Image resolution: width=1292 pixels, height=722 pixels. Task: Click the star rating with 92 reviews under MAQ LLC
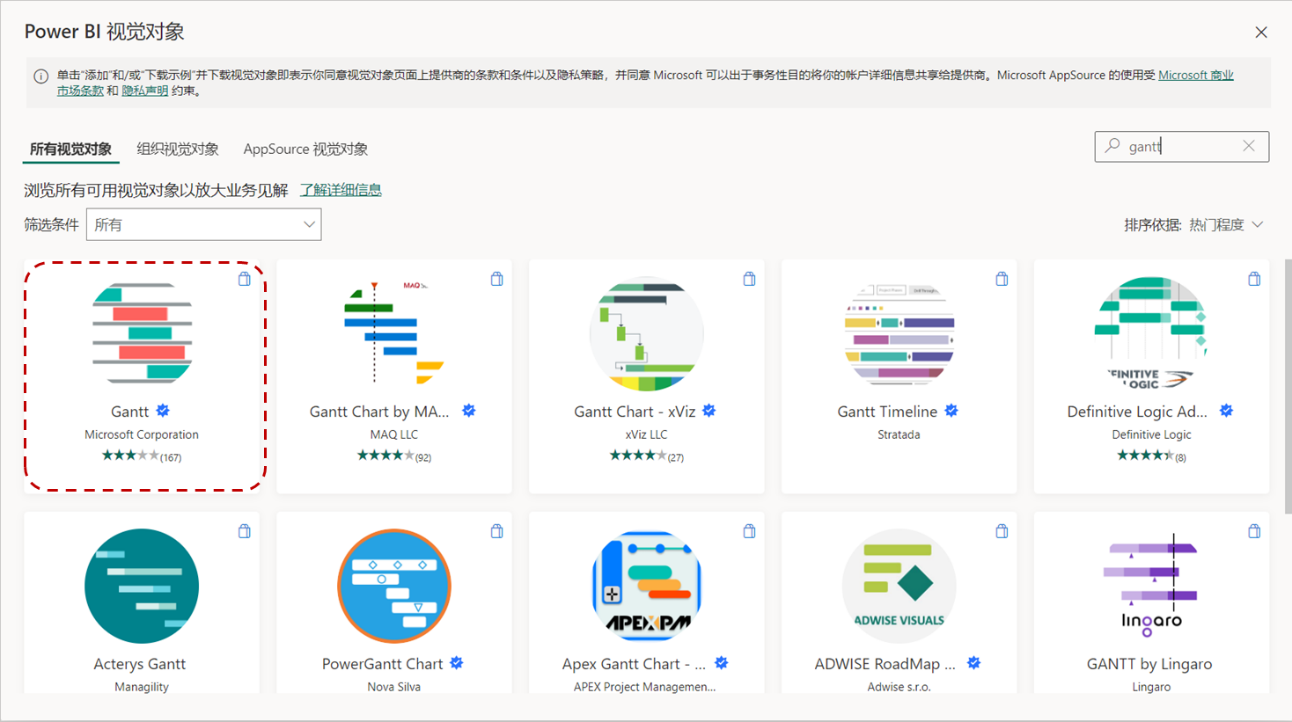tap(386, 456)
